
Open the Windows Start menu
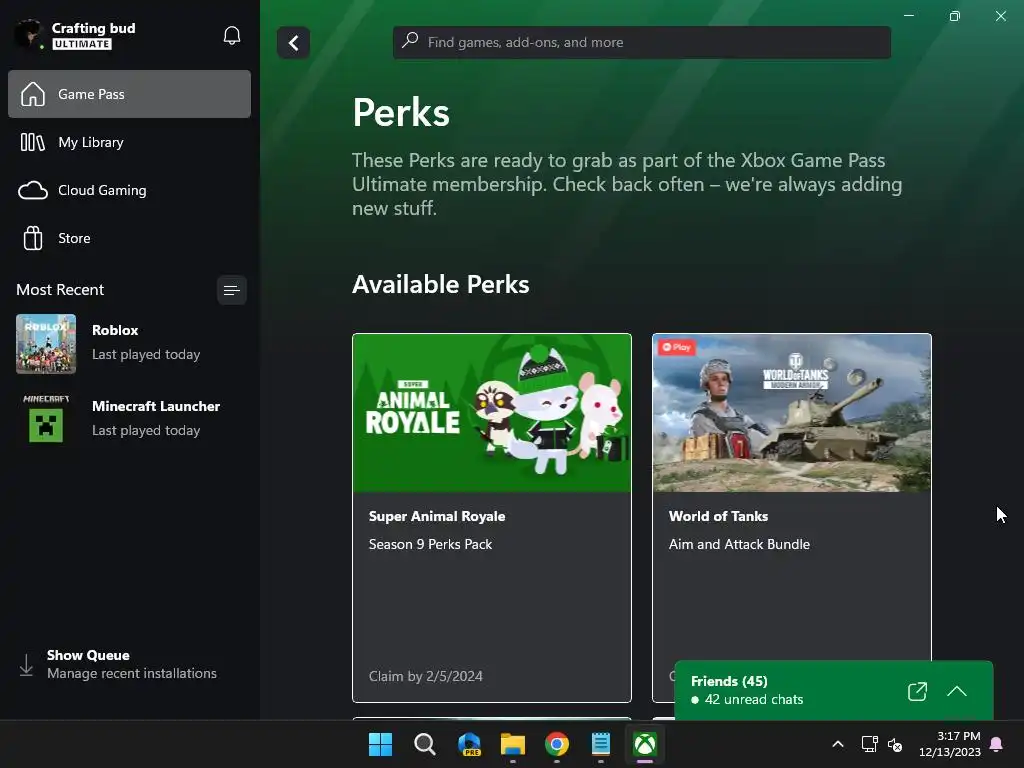click(x=381, y=744)
